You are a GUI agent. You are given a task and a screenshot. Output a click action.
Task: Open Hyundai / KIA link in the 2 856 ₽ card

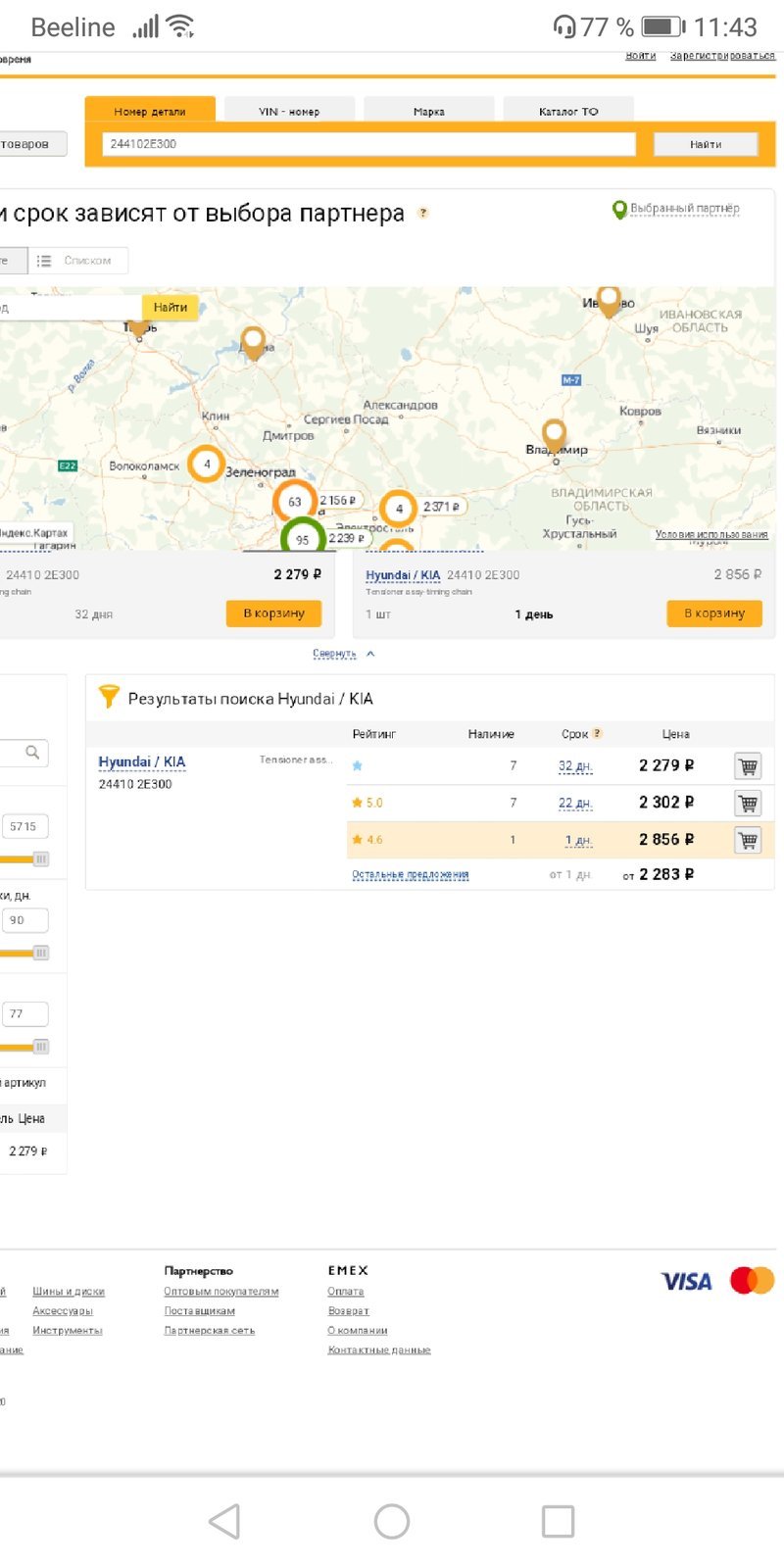[x=403, y=575]
